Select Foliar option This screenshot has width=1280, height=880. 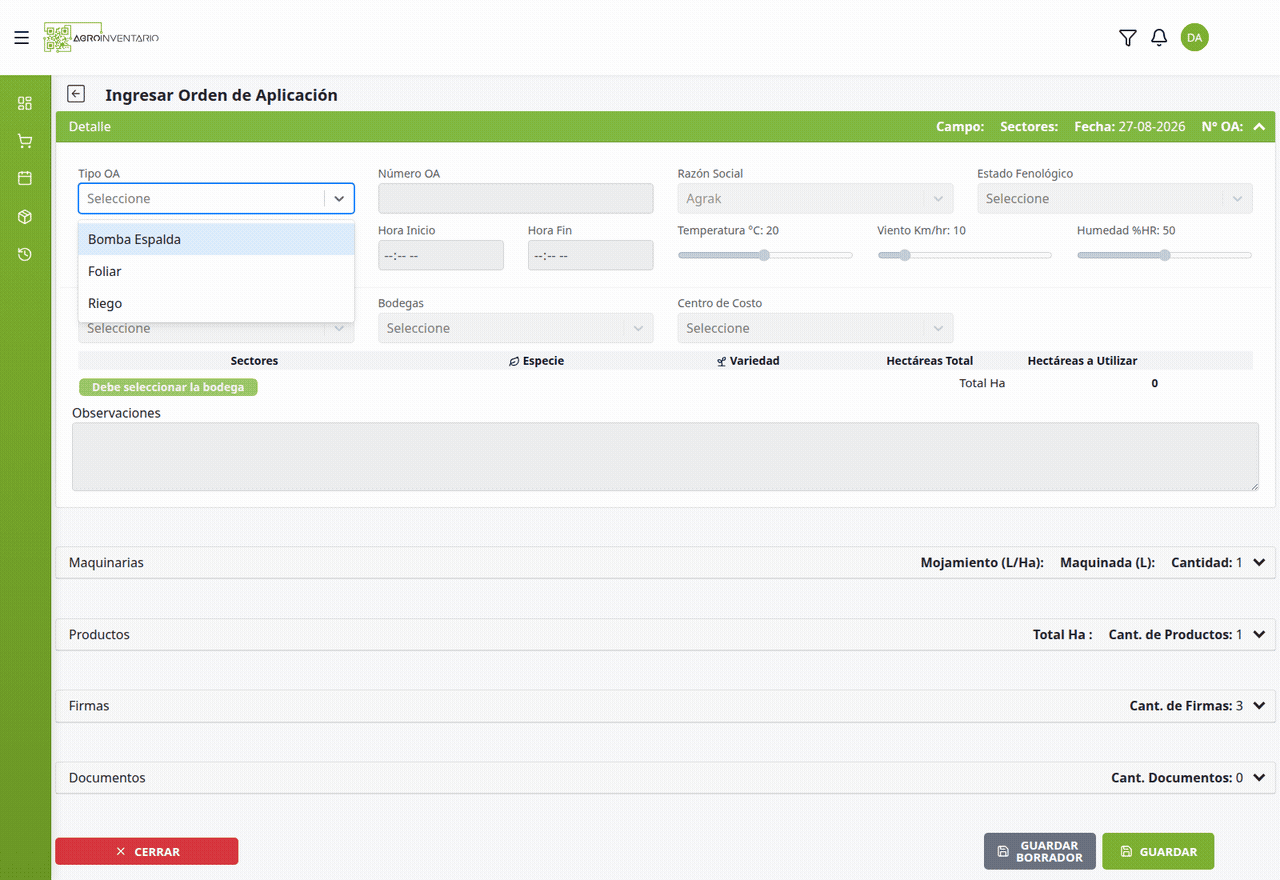216,271
